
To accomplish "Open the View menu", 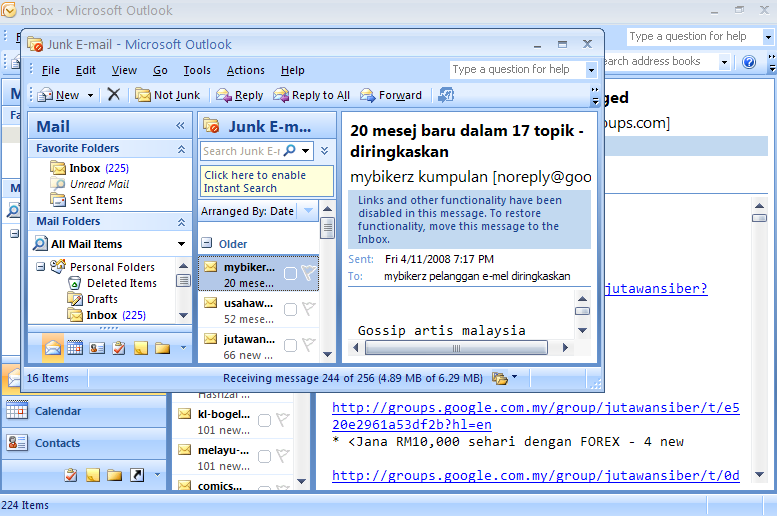I will [x=124, y=70].
